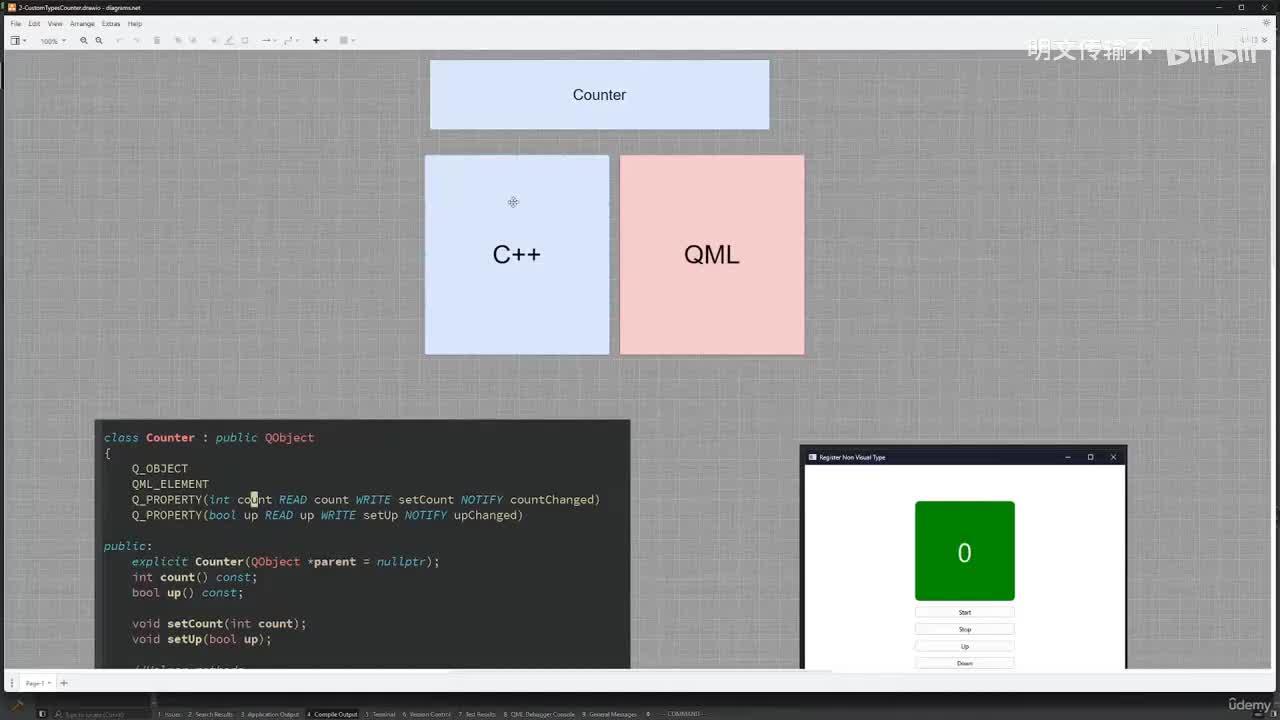Bring selection to front
Viewport: 1280px width, 720px height.
point(178,41)
